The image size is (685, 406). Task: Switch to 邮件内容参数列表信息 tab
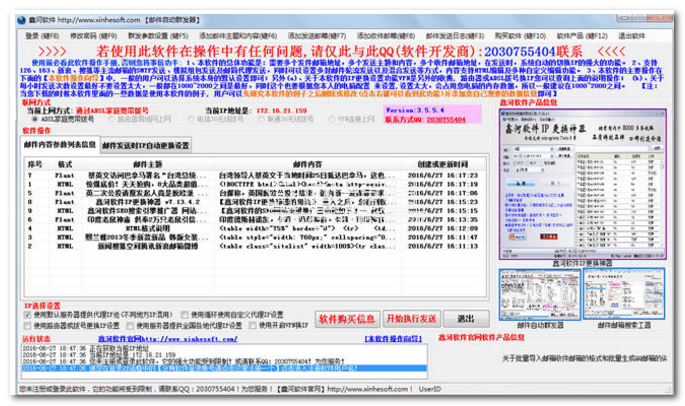tap(60, 145)
